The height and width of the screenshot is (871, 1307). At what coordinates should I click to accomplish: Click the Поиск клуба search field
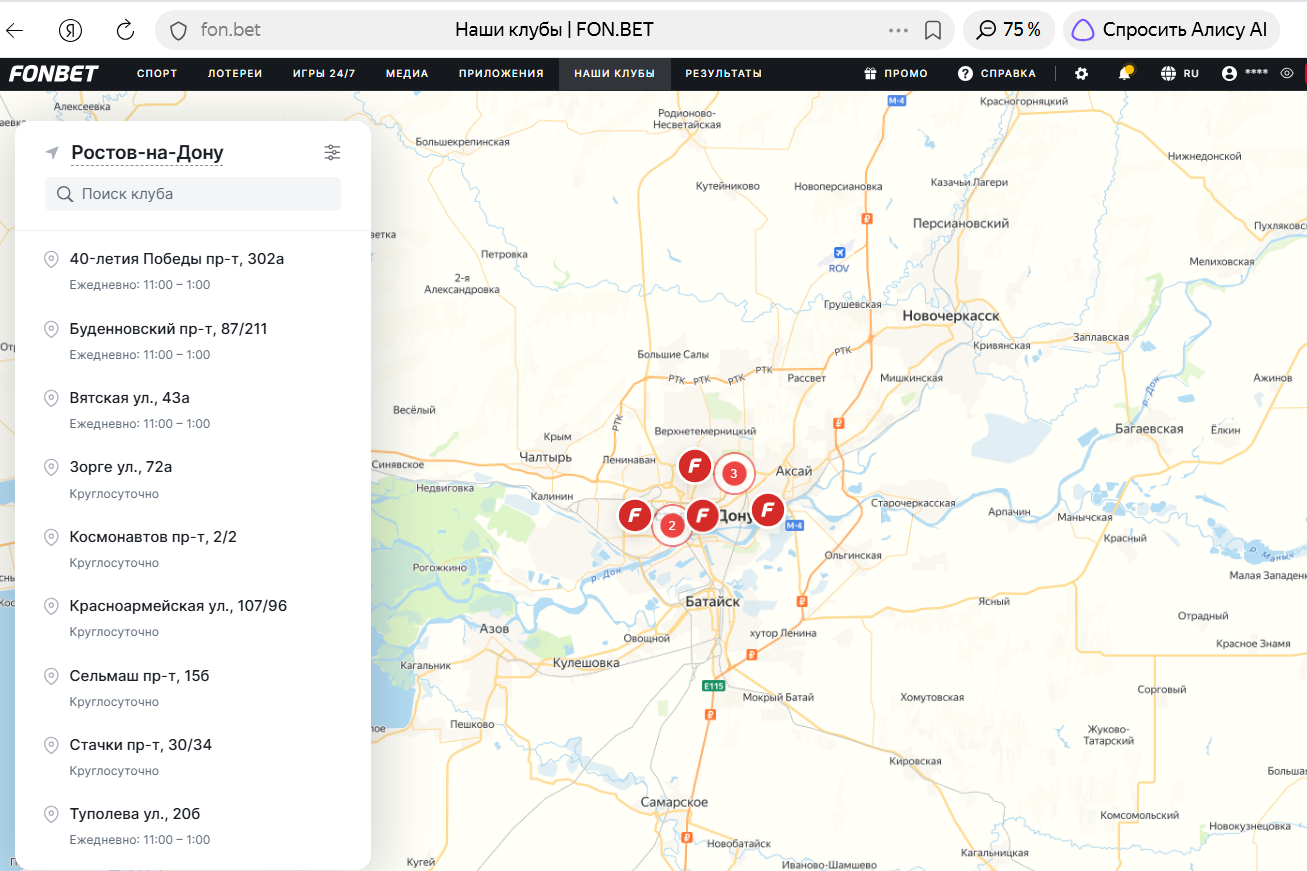point(193,194)
